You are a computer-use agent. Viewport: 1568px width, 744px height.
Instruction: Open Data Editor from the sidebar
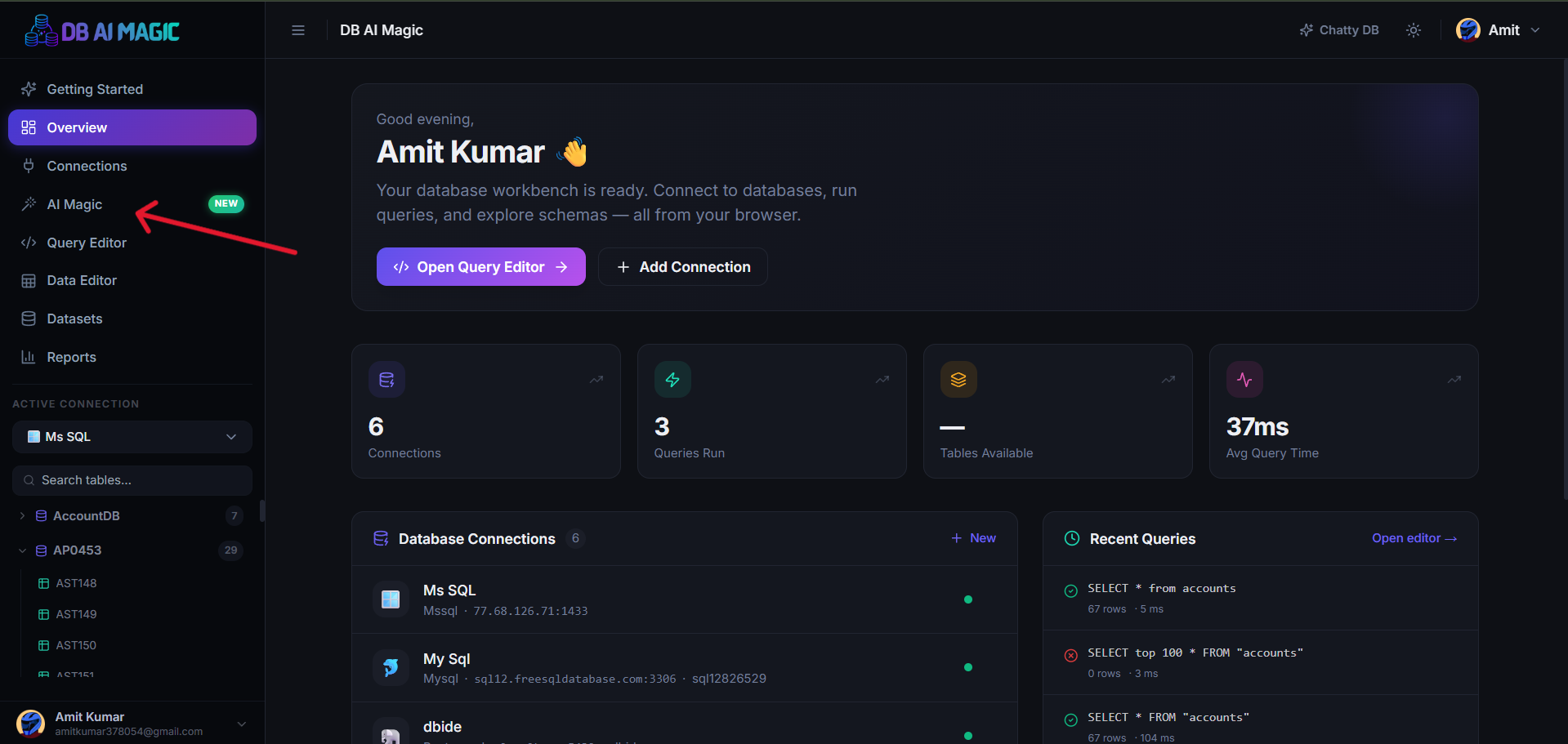(x=132, y=280)
